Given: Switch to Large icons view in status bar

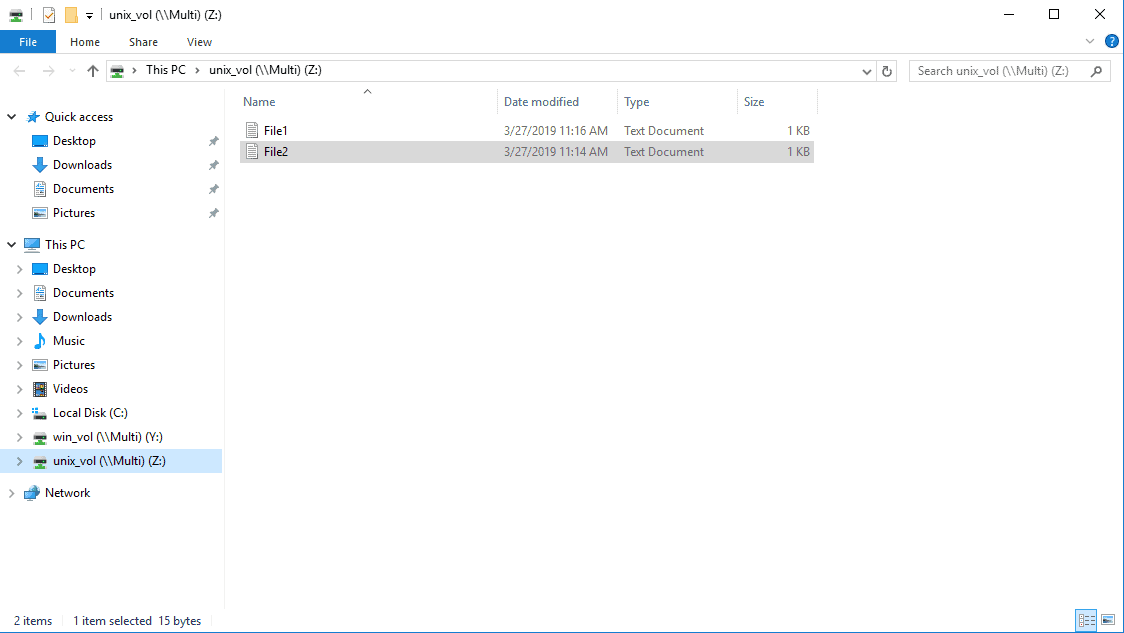Looking at the screenshot, I should click(x=1107, y=621).
